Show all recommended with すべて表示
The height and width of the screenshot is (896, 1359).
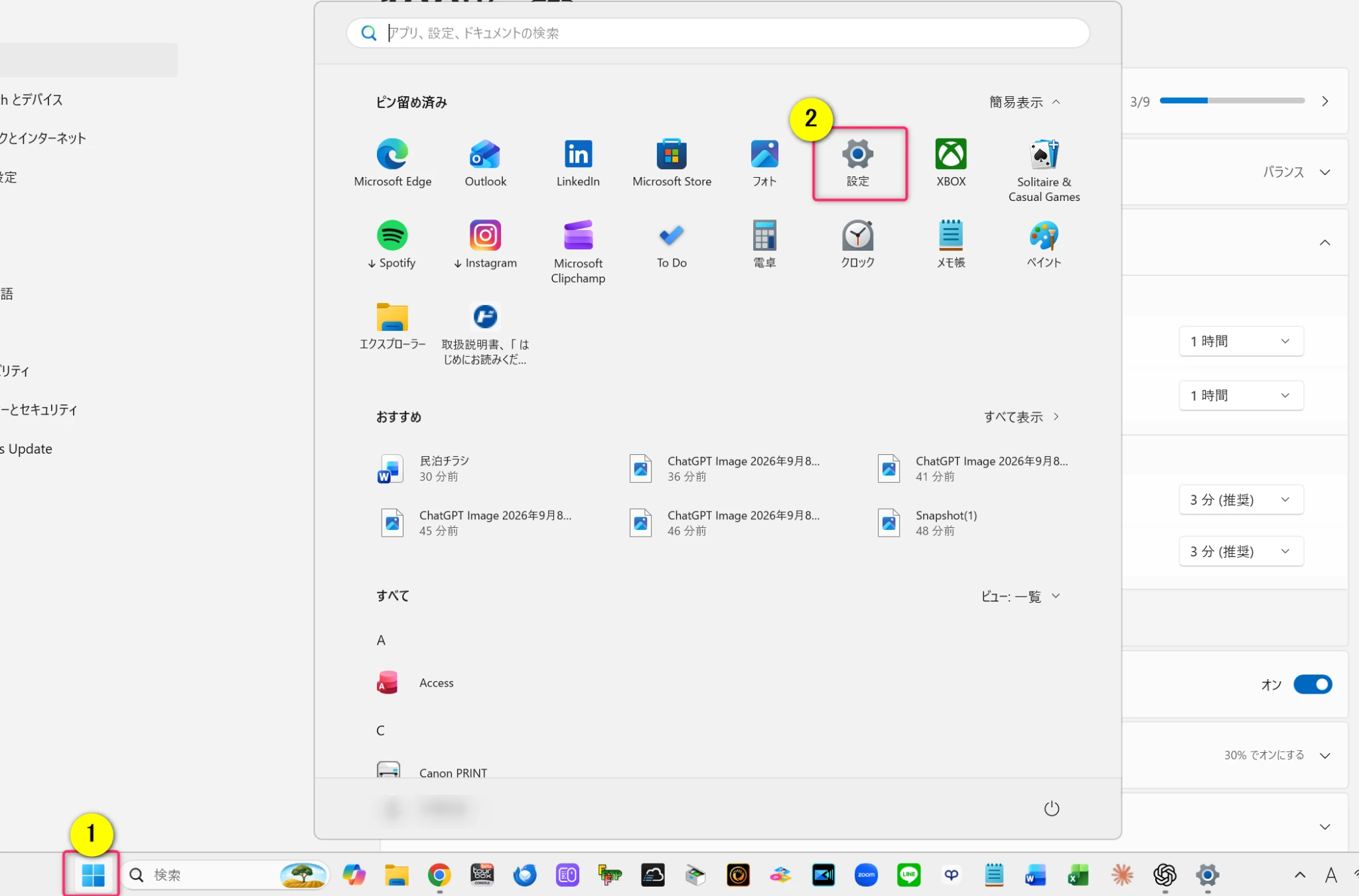[x=1021, y=416]
